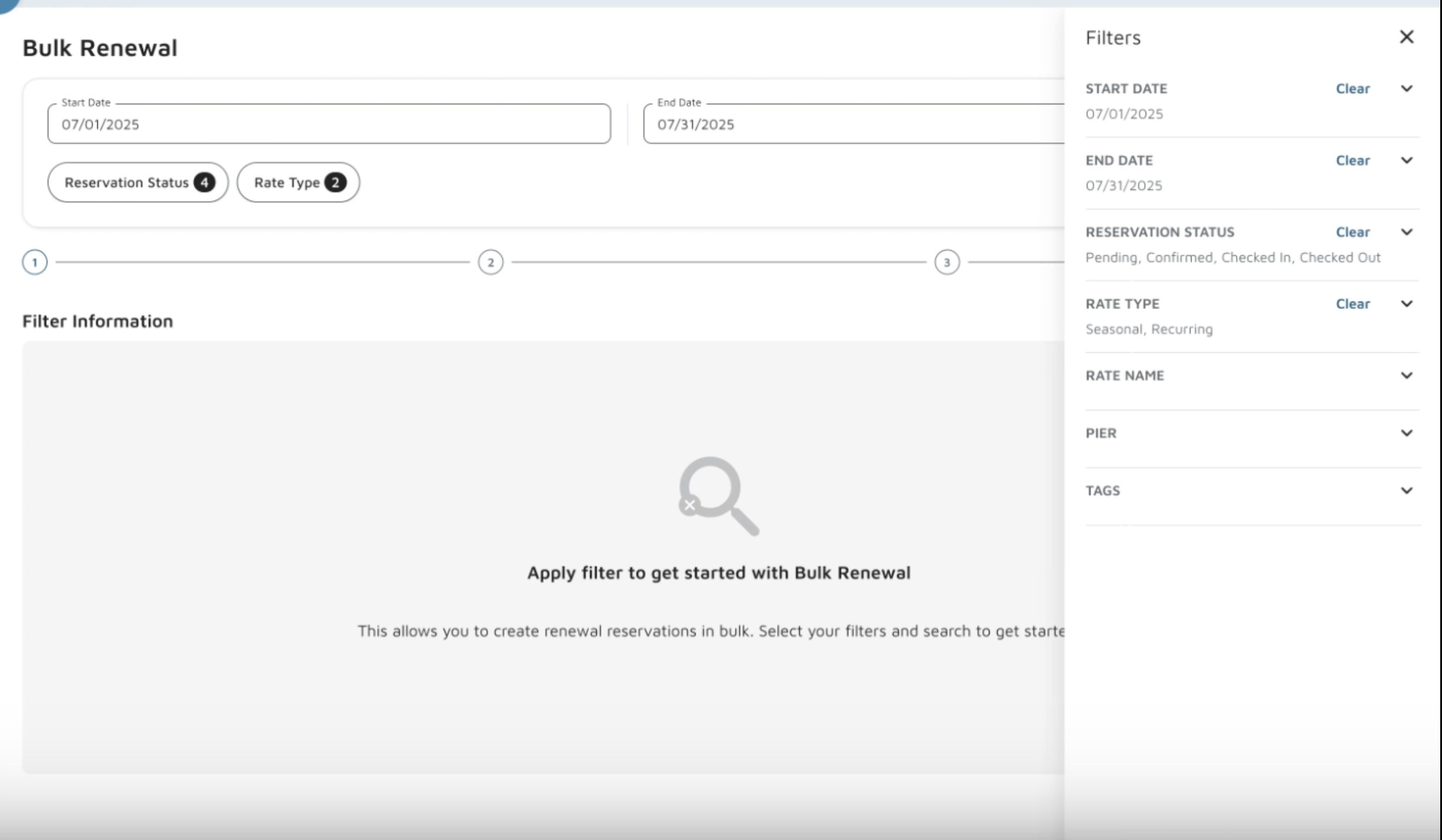
Task: Go to step 2 in progress stepper
Action: (x=491, y=262)
